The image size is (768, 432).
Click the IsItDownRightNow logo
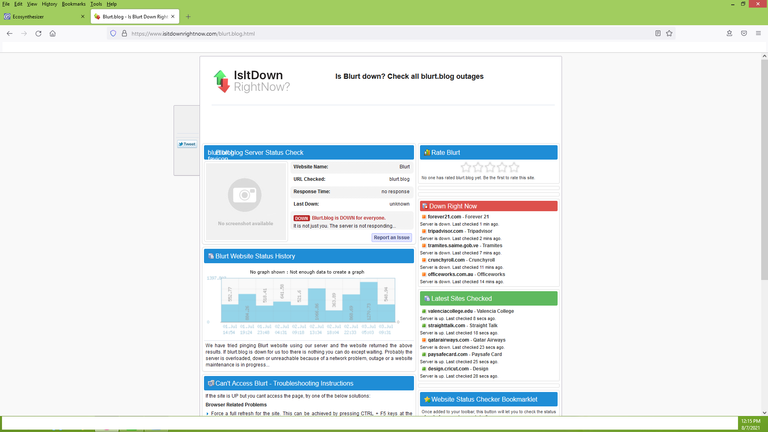tap(251, 81)
